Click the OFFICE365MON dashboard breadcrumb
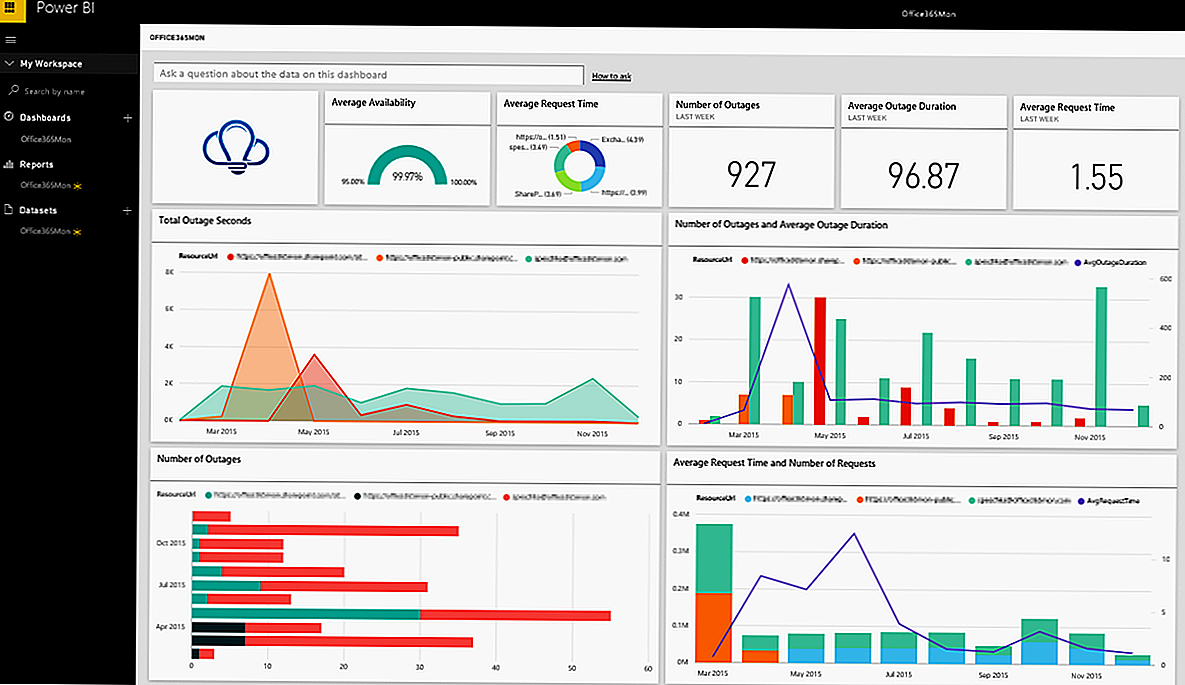The image size is (1185, 685). click(x=177, y=37)
